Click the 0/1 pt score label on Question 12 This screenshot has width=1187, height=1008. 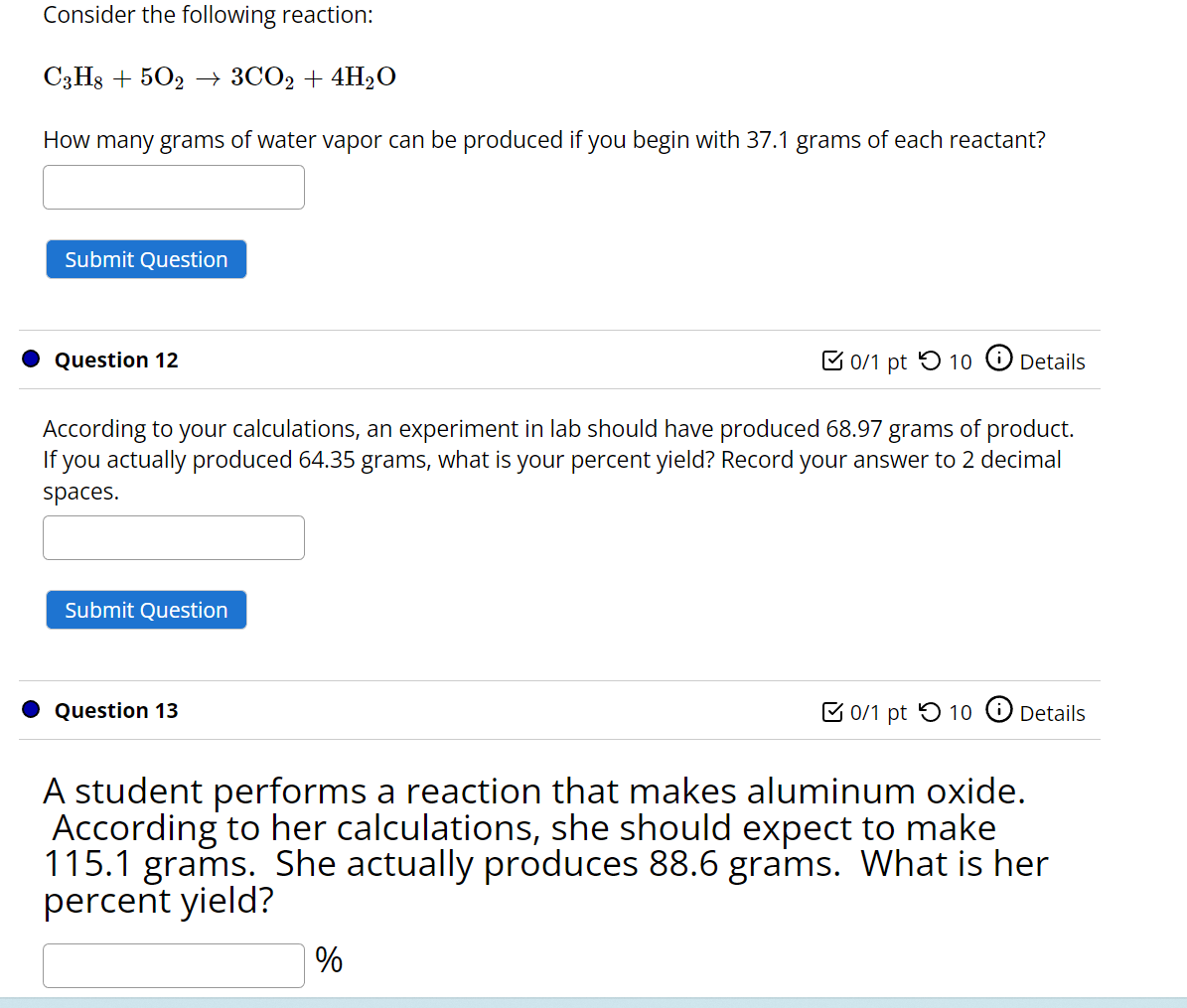[x=878, y=361]
